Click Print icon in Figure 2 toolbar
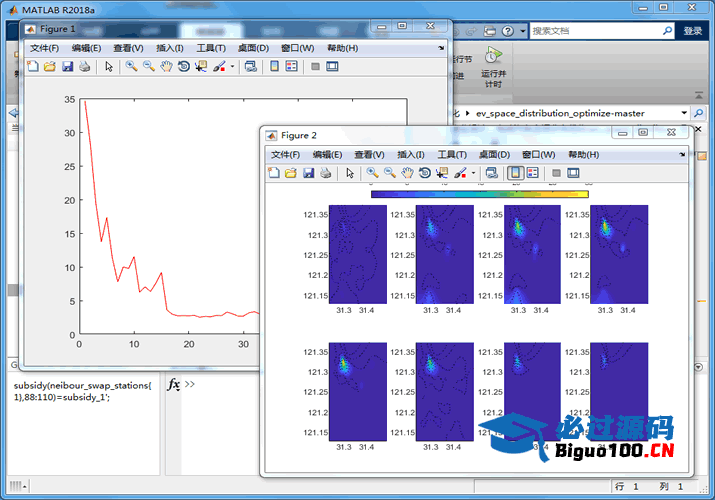This screenshot has width=715, height=500. pyautogui.click(x=326, y=173)
